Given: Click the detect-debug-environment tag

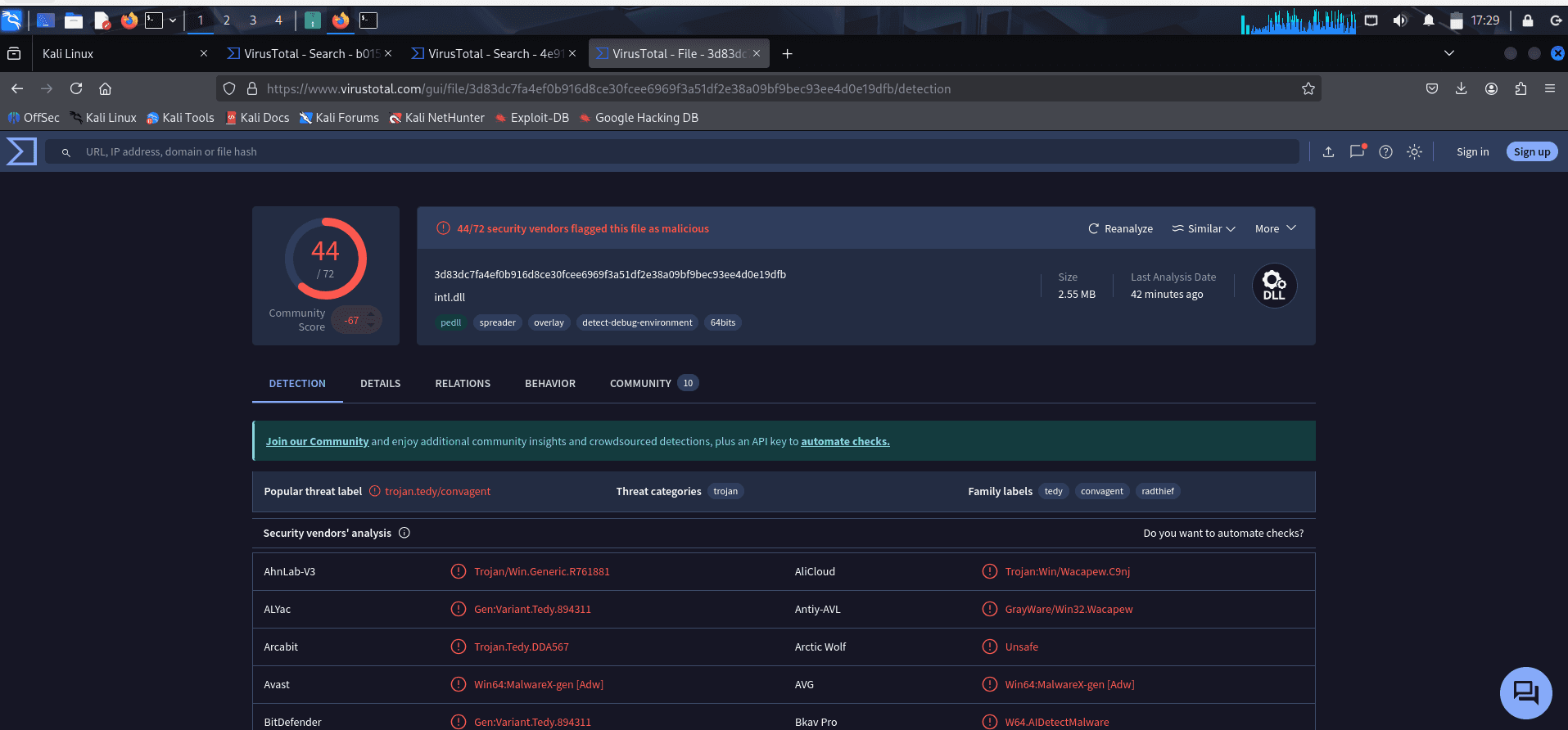Looking at the screenshot, I should 637,322.
